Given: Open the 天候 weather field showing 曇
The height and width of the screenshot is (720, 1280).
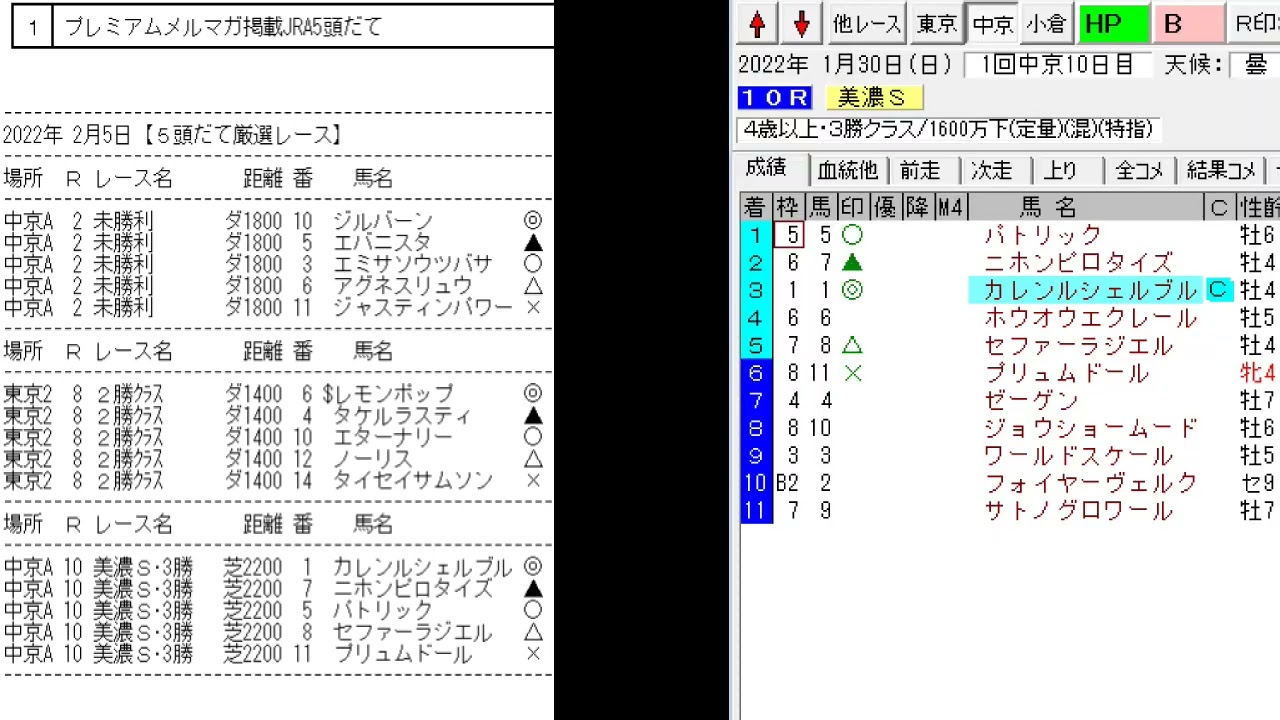Looking at the screenshot, I should [x=1254, y=65].
